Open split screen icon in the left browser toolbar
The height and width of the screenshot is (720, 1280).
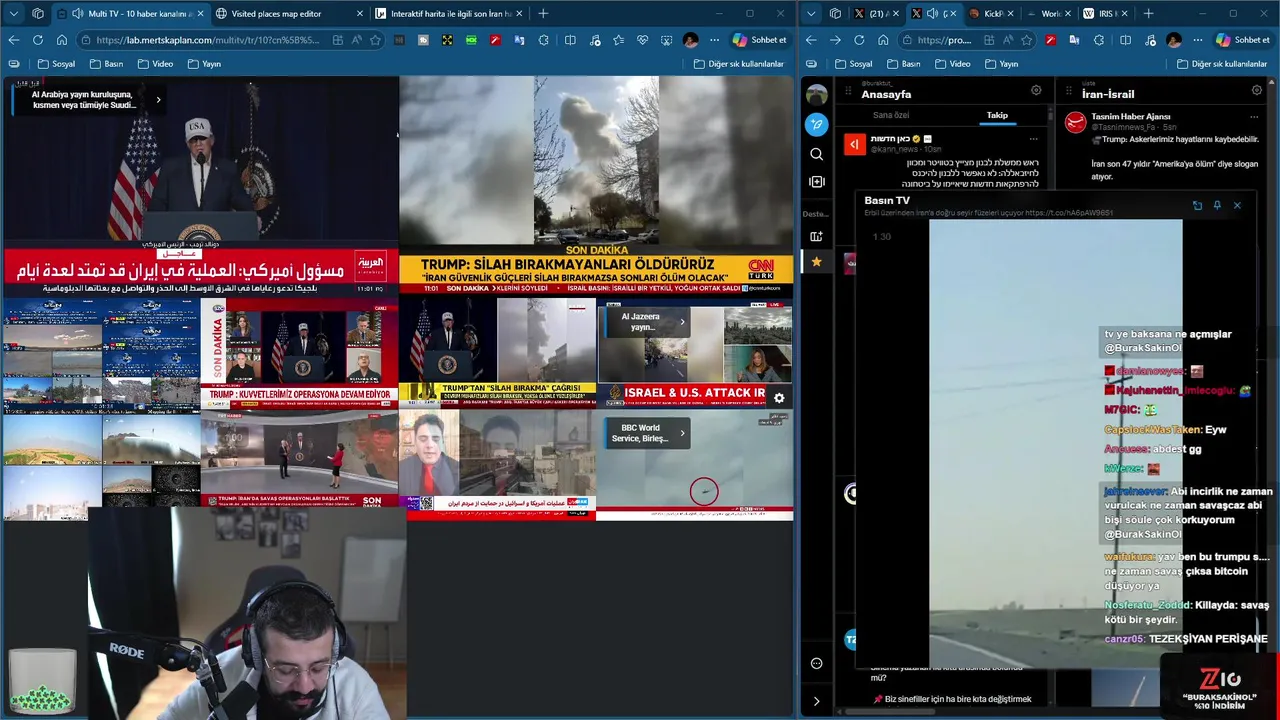570,40
